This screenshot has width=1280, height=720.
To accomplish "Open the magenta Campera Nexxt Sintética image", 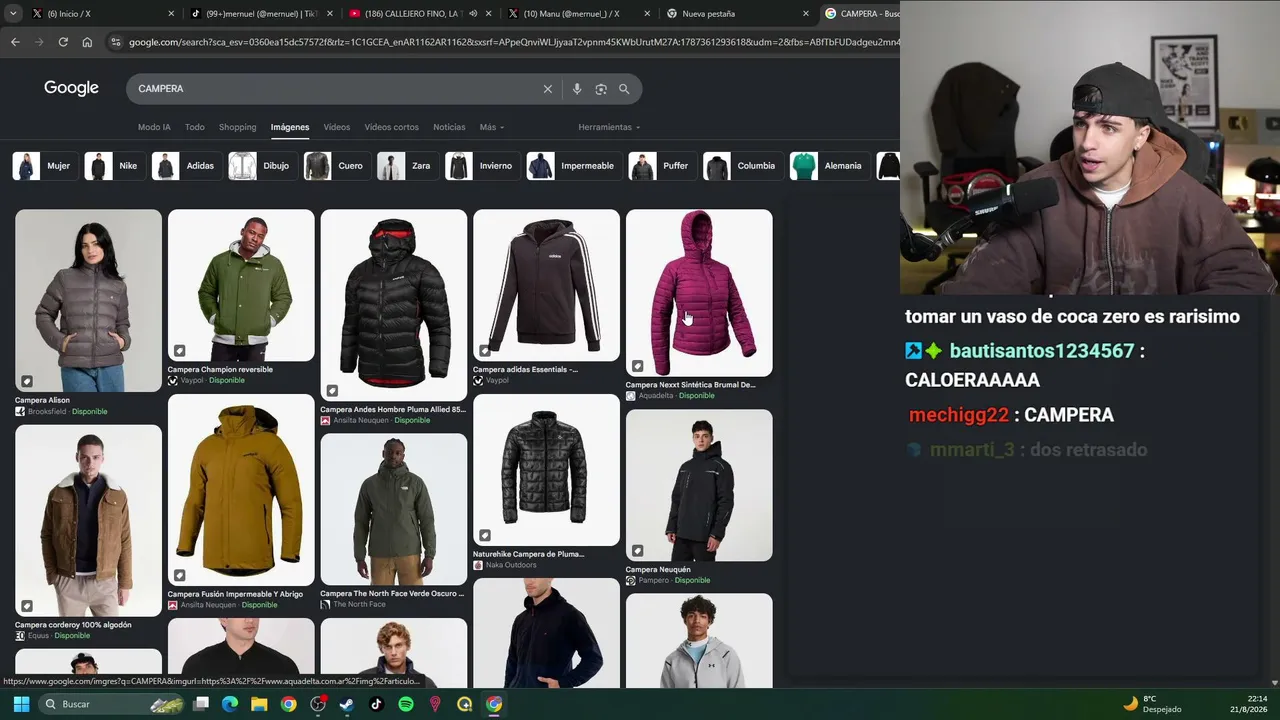I will (699, 292).
